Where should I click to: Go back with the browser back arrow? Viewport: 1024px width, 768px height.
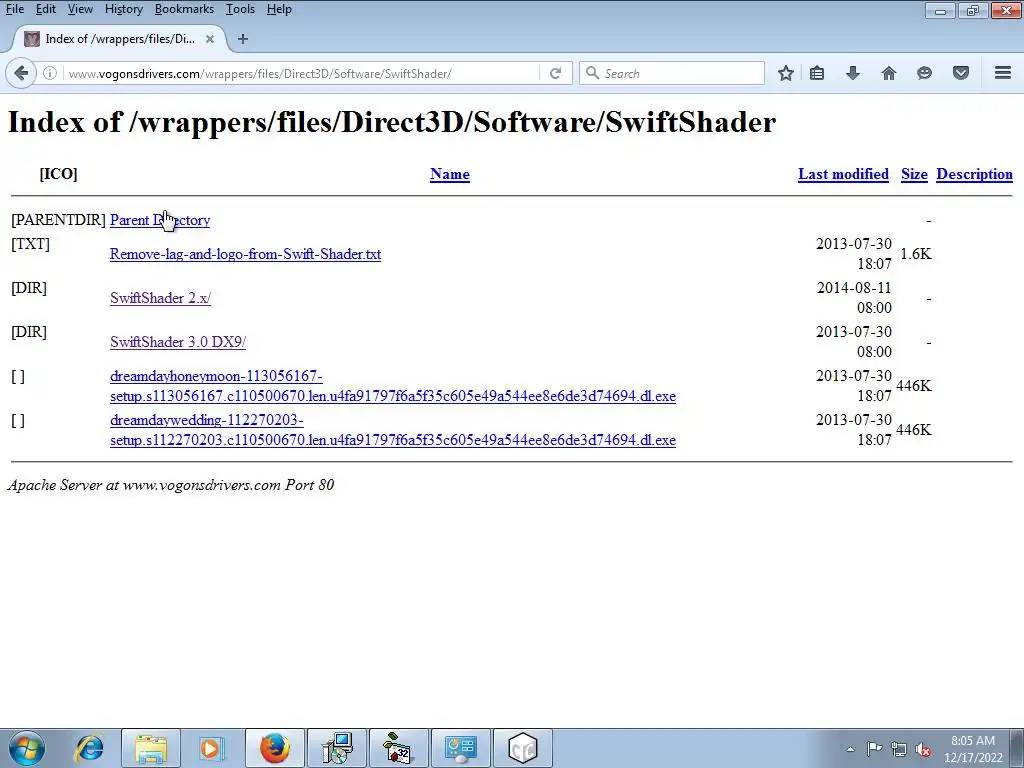[21, 73]
